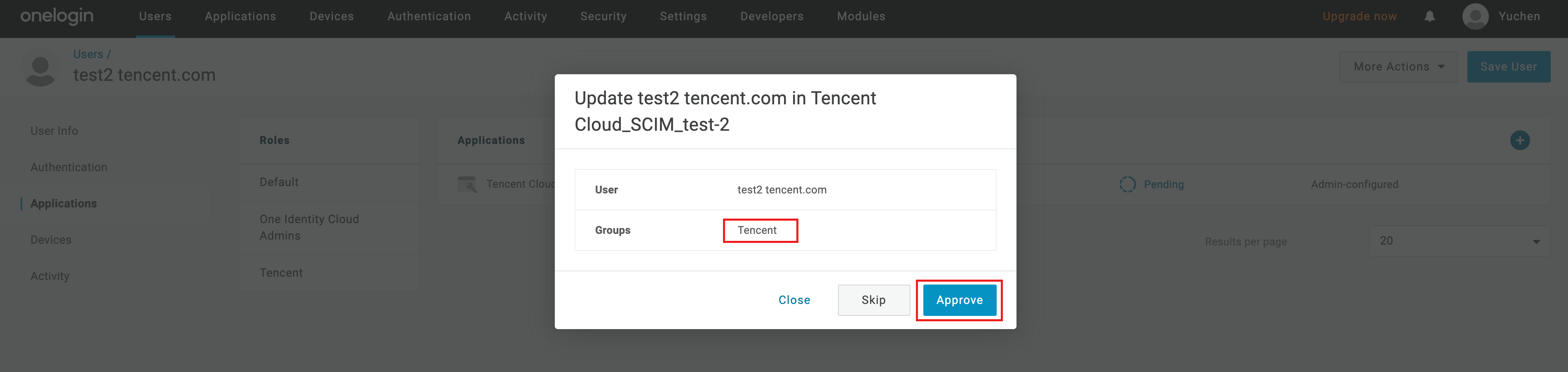Click the test2 user avatar icon
Screen dimensions: 1568x372
(40, 69)
